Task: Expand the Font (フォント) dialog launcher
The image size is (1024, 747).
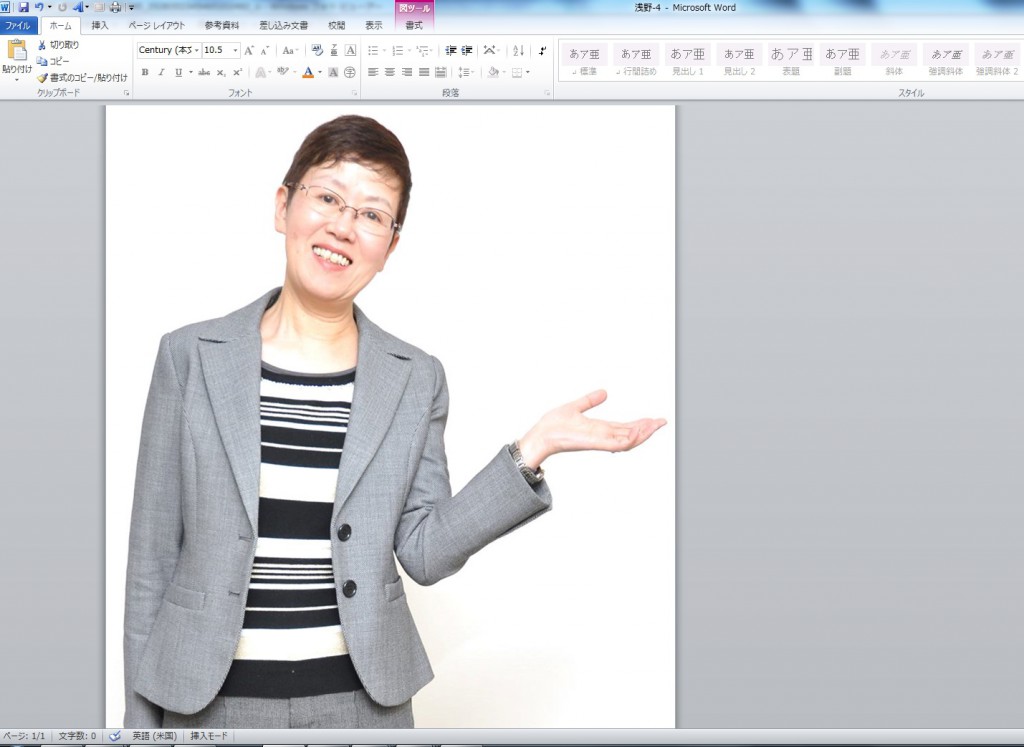Action: pyautogui.click(x=354, y=93)
